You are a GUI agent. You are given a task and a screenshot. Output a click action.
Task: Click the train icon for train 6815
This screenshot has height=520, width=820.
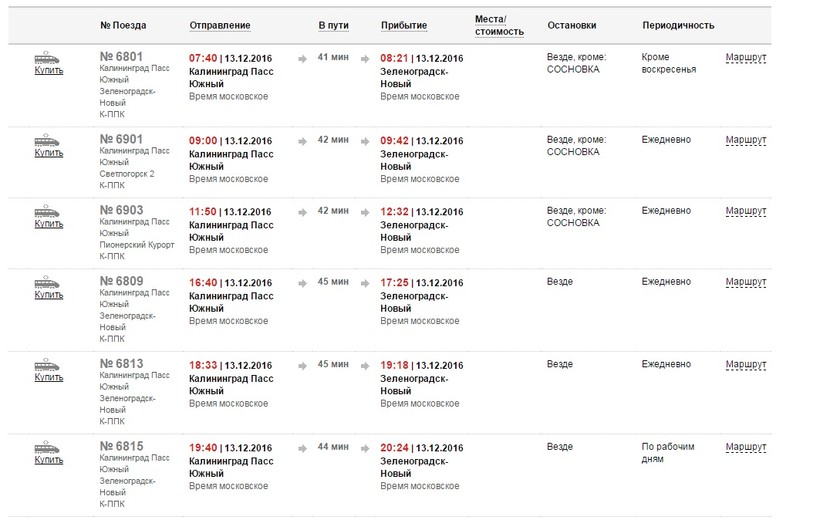(48, 446)
